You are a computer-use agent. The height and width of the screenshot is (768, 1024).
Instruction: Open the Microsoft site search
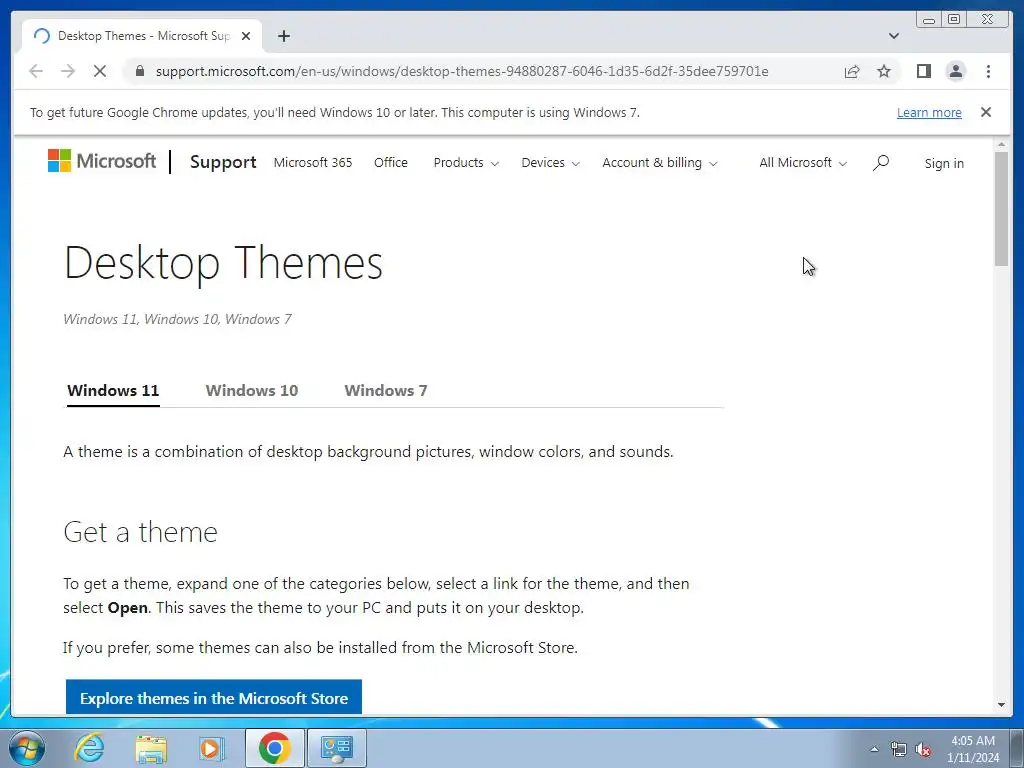(x=880, y=162)
